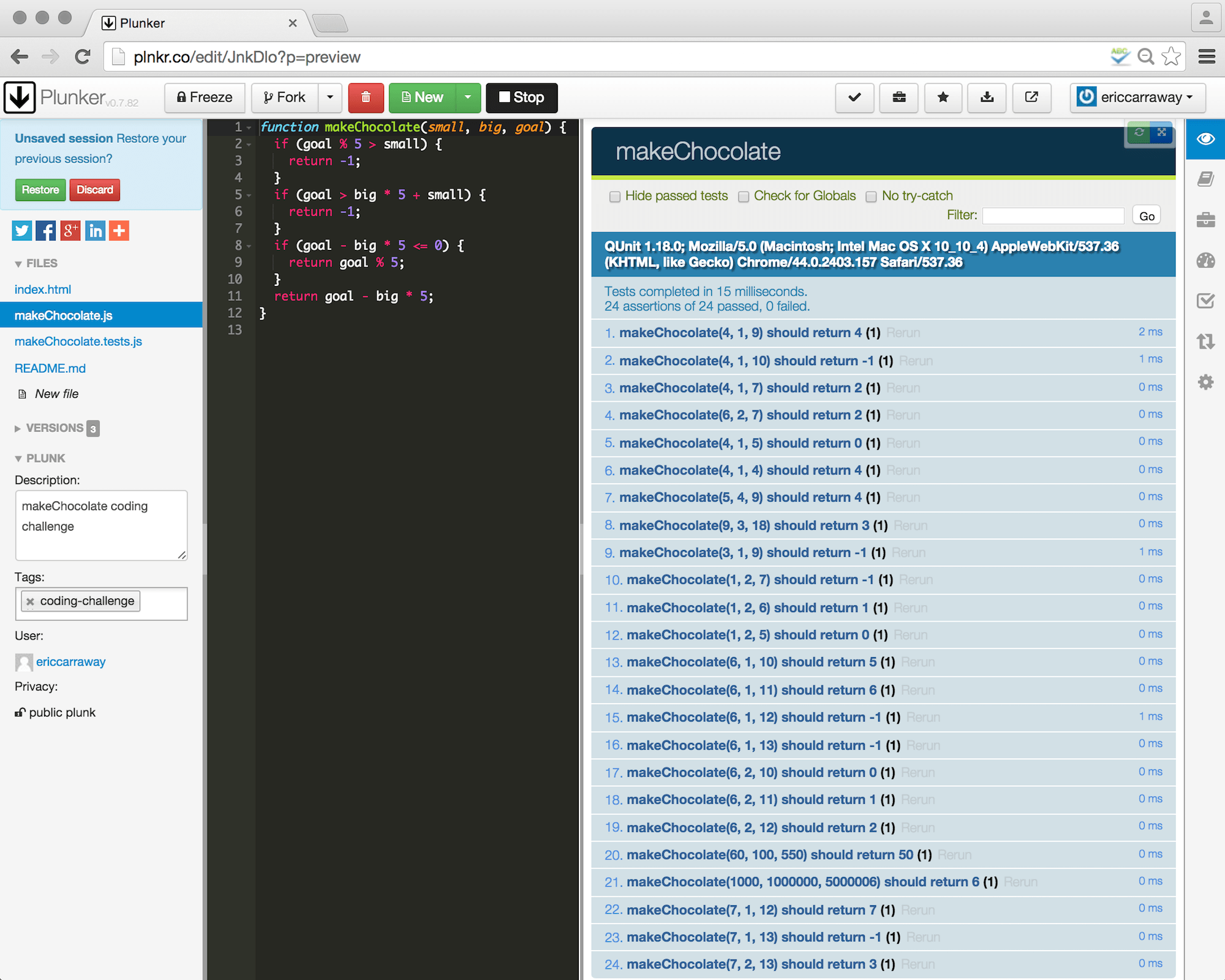Viewport: 1225px width, 980px height.
Task: Share plunk on Twitter icon
Action: point(22,231)
